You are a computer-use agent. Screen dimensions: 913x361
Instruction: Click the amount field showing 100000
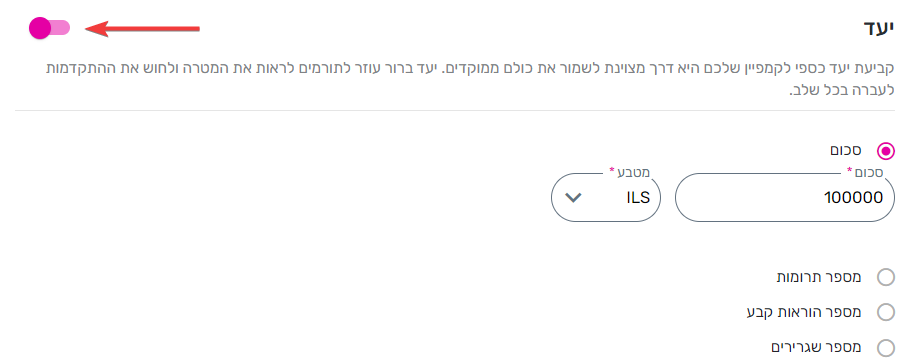(x=785, y=197)
